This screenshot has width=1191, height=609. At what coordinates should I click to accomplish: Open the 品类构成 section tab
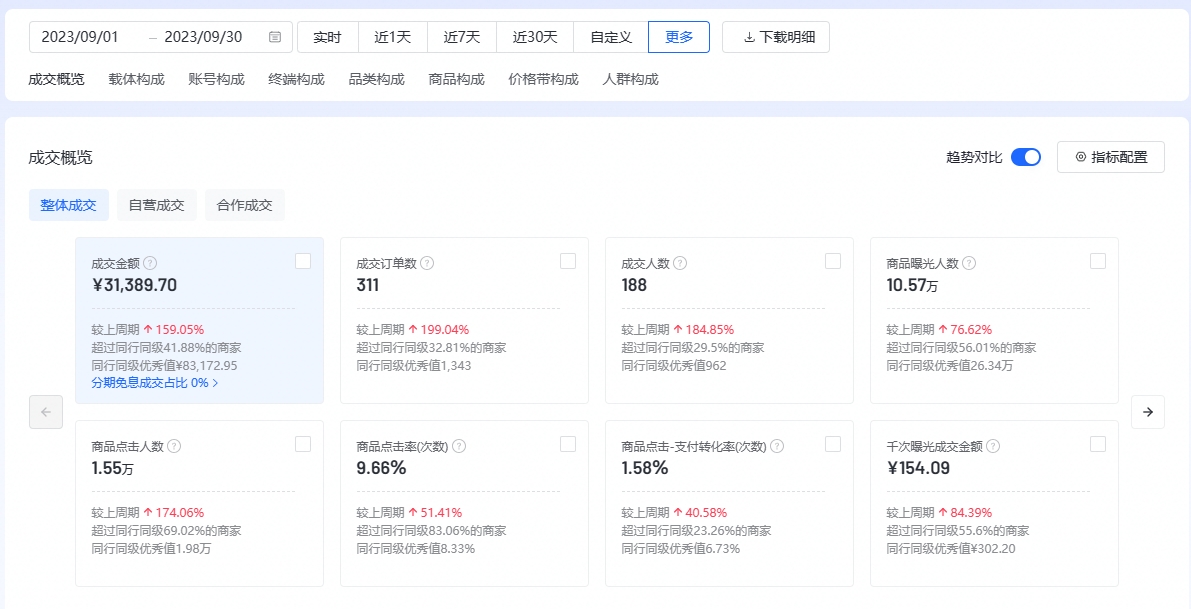click(376, 79)
